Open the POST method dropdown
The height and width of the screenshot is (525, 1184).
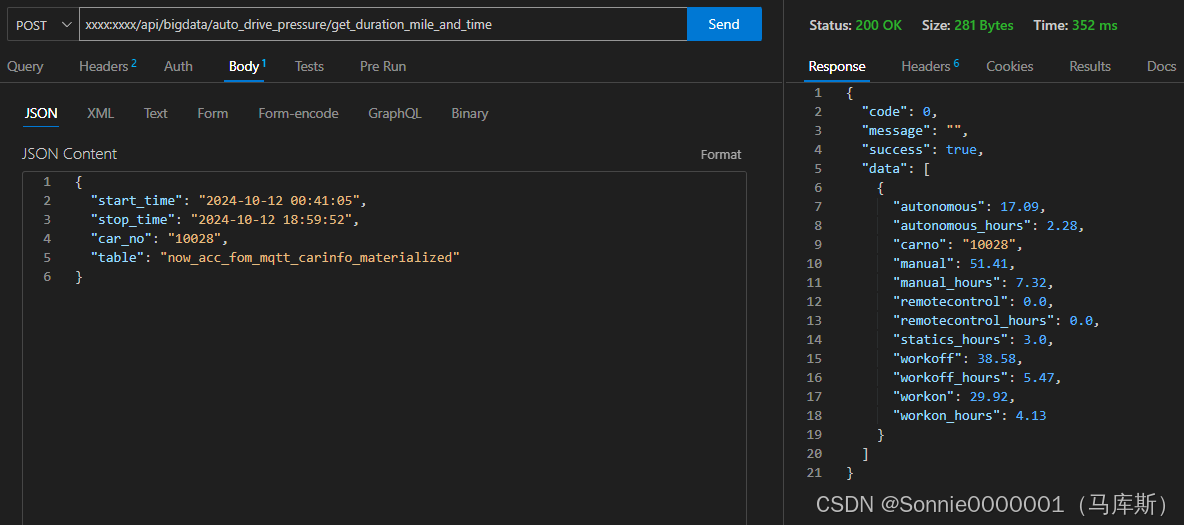click(43, 25)
